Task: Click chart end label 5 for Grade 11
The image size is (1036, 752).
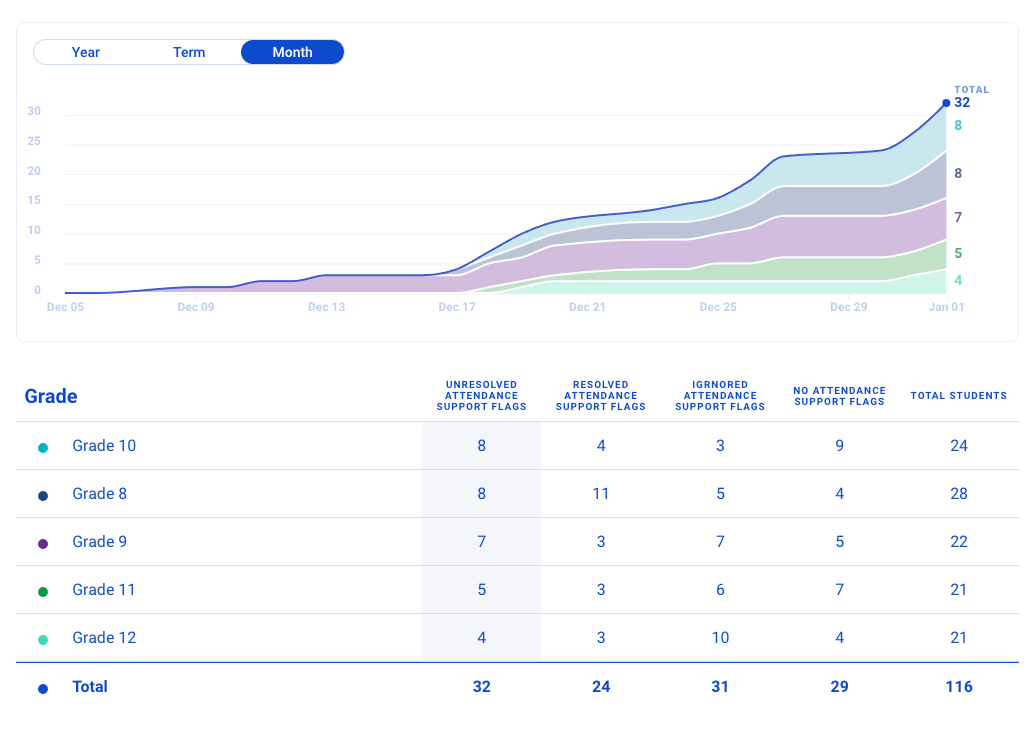Action: 958,253
